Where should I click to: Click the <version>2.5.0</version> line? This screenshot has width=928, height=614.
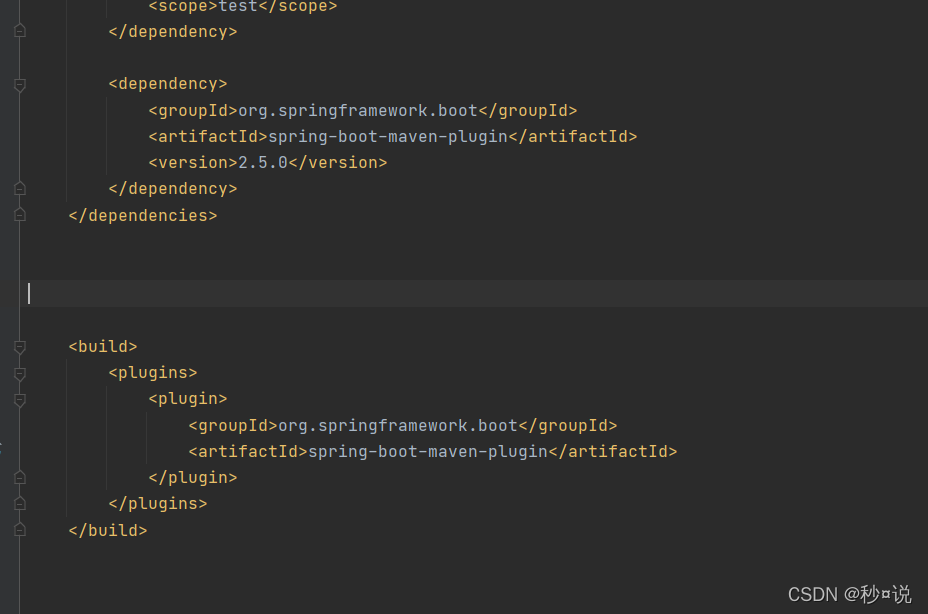tap(268, 162)
